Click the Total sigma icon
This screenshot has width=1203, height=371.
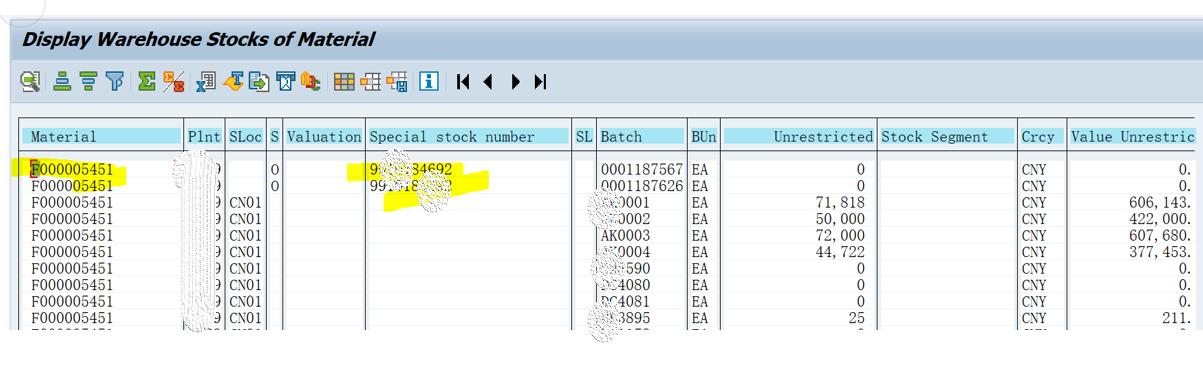click(146, 81)
